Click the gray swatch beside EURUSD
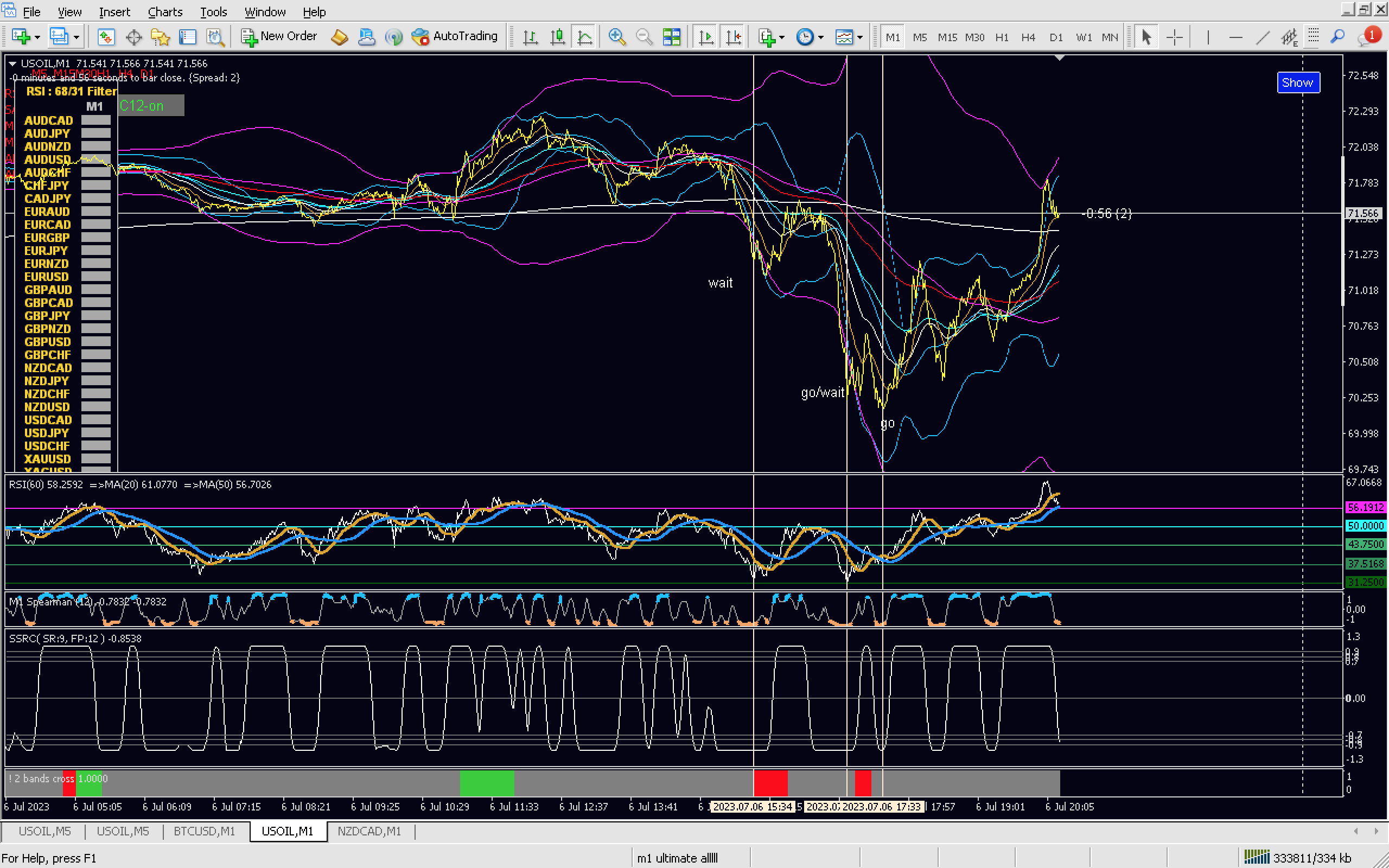The width and height of the screenshot is (1389, 868). (x=95, y=277)
